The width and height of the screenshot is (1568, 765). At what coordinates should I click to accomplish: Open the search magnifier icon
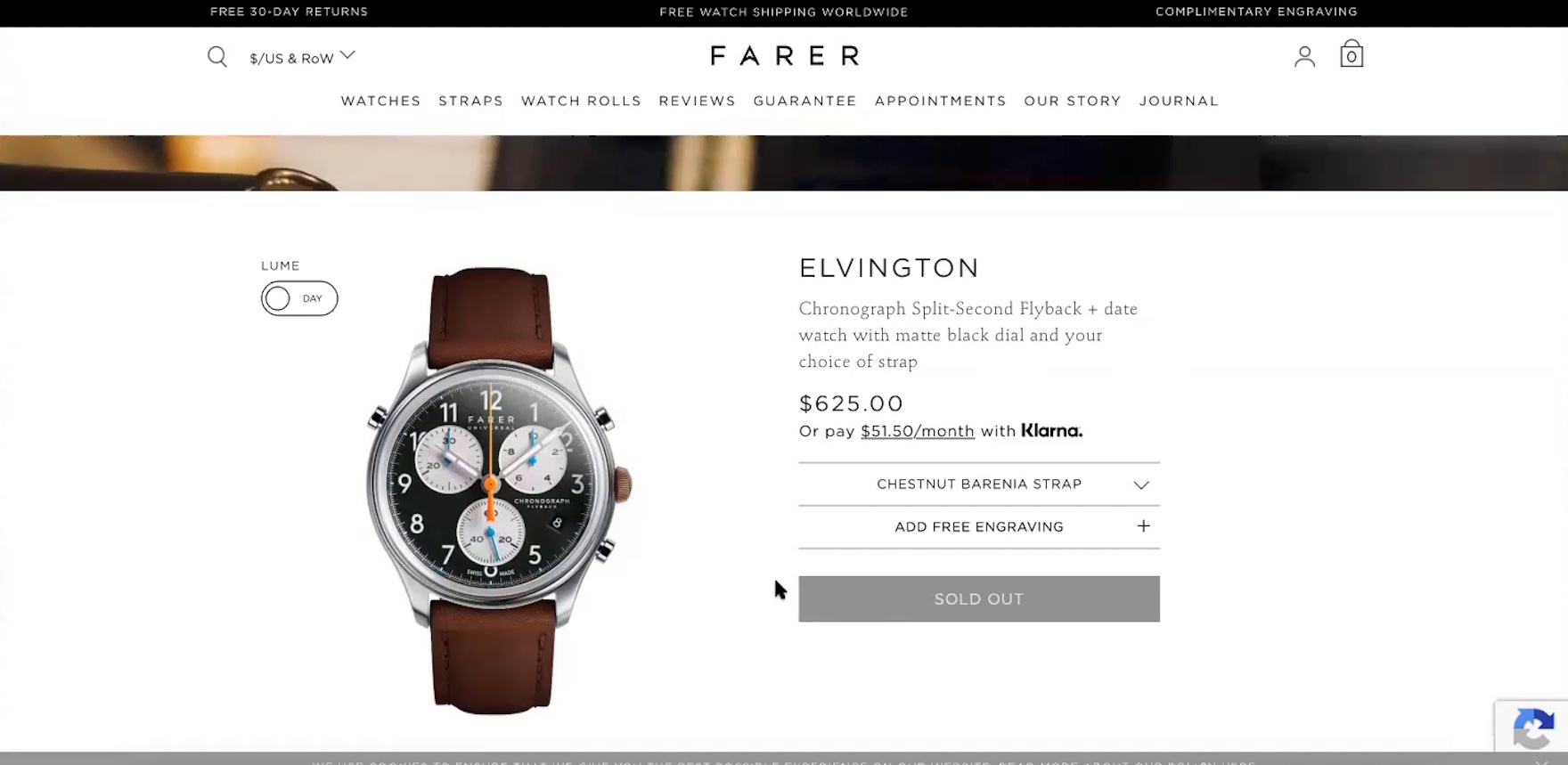pos(217,57)
